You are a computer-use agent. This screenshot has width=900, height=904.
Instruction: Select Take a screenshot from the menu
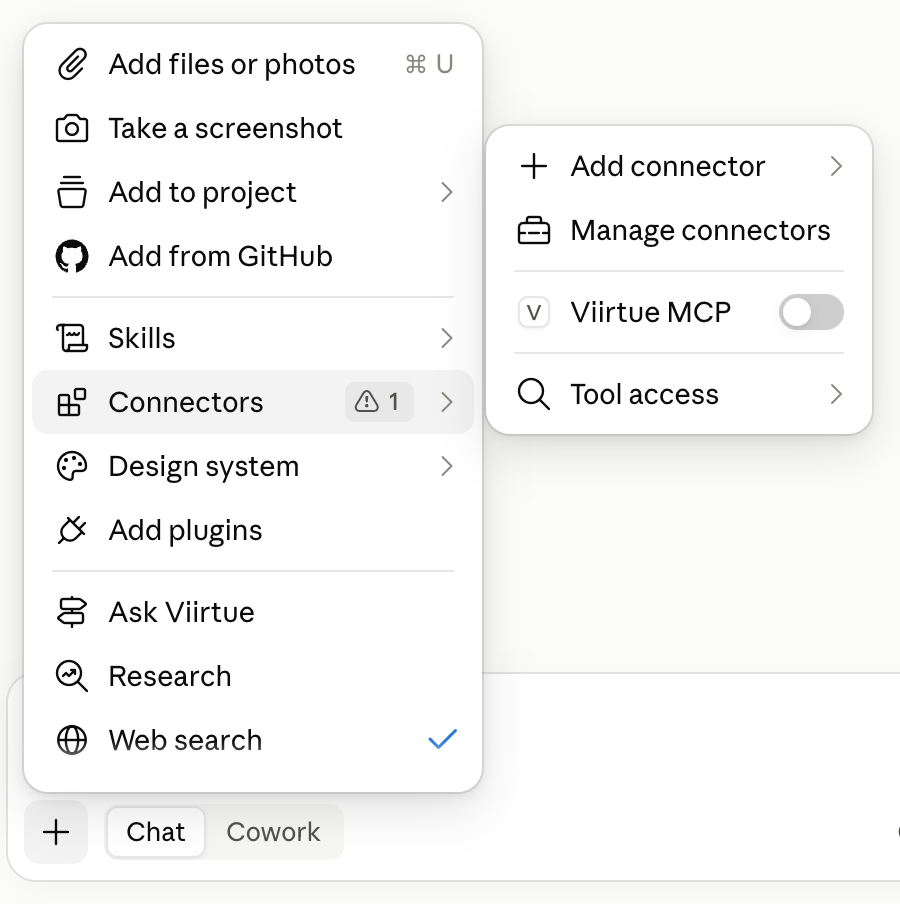(253, 128)
